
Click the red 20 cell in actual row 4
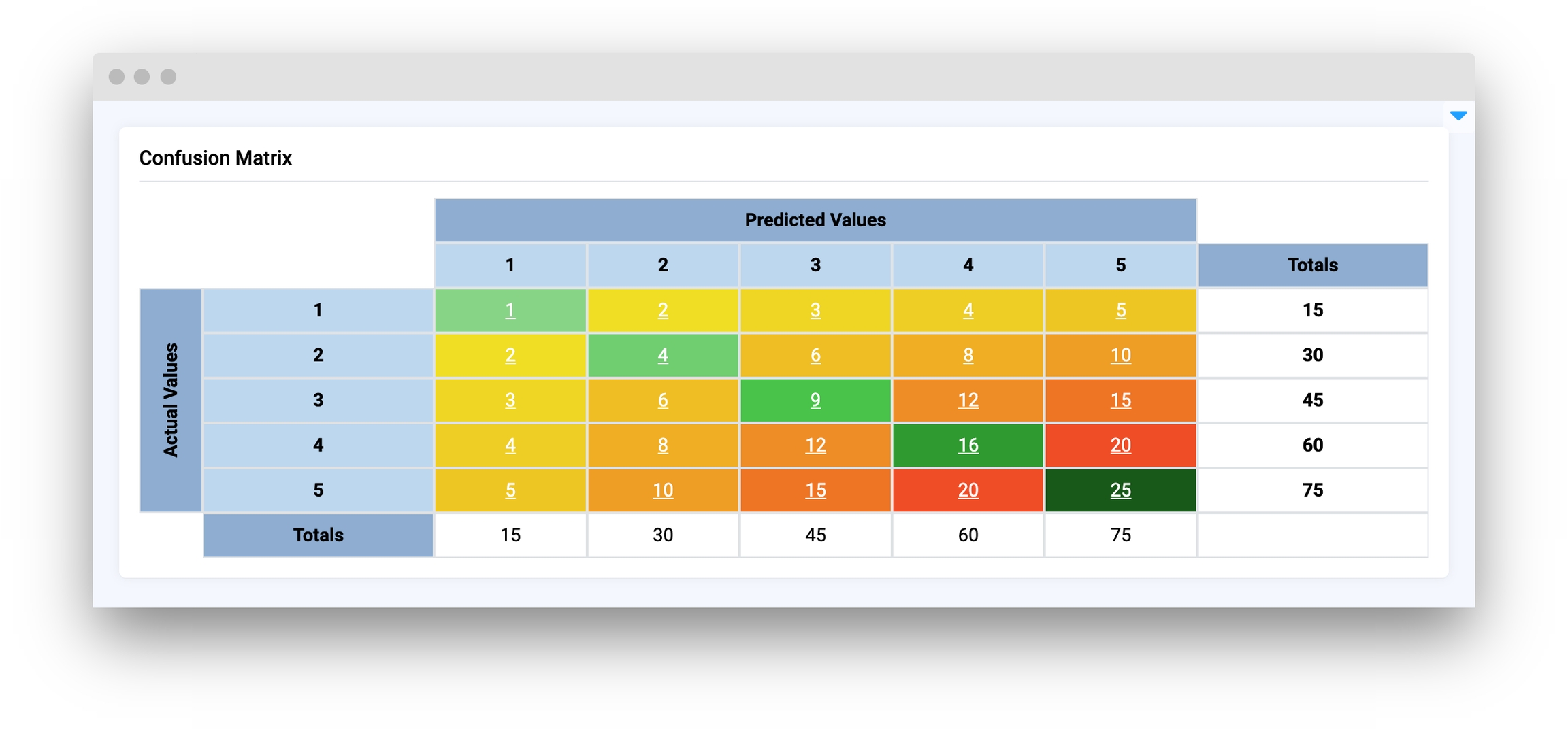[1120, 445]
